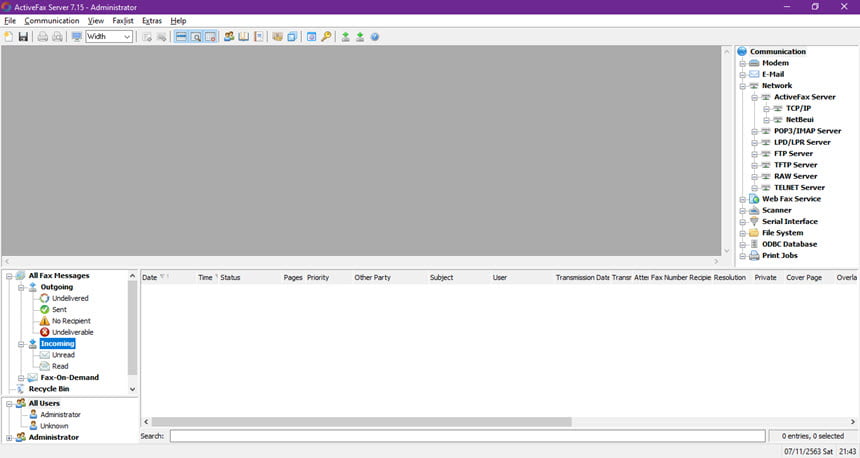Click the golden key toolbar icon

tap(326, 37)
